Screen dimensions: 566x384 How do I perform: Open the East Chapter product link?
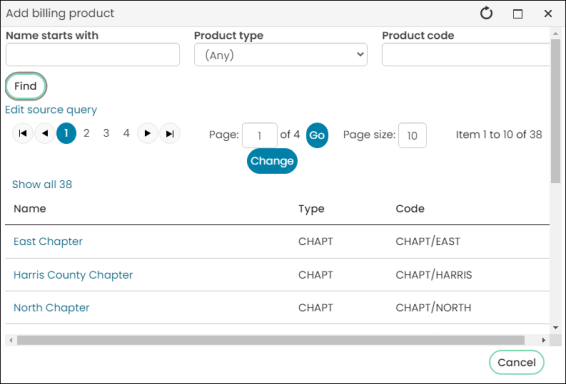pos(48,241)
